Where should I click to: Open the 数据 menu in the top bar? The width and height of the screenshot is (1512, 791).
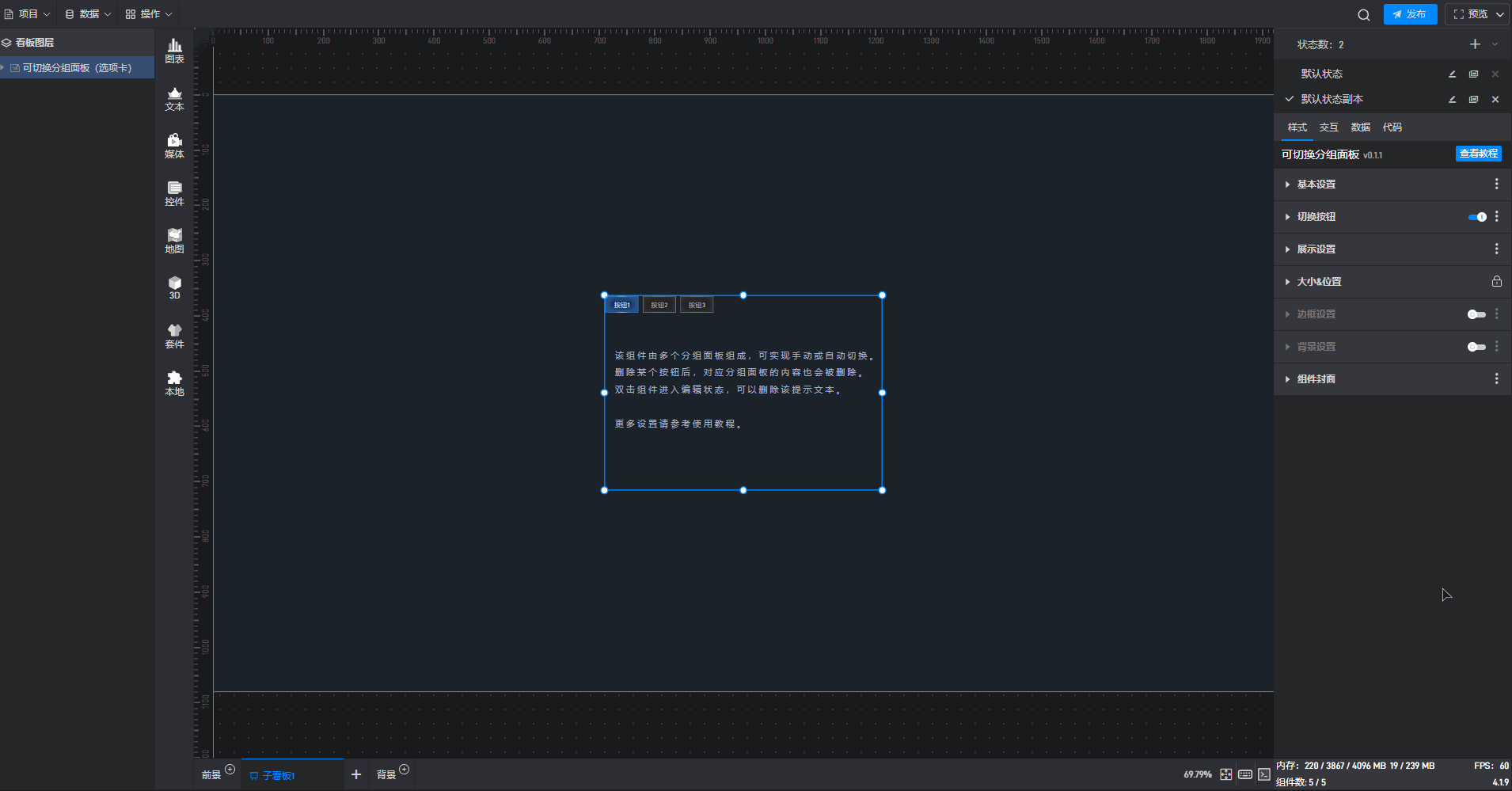(88, 14)
